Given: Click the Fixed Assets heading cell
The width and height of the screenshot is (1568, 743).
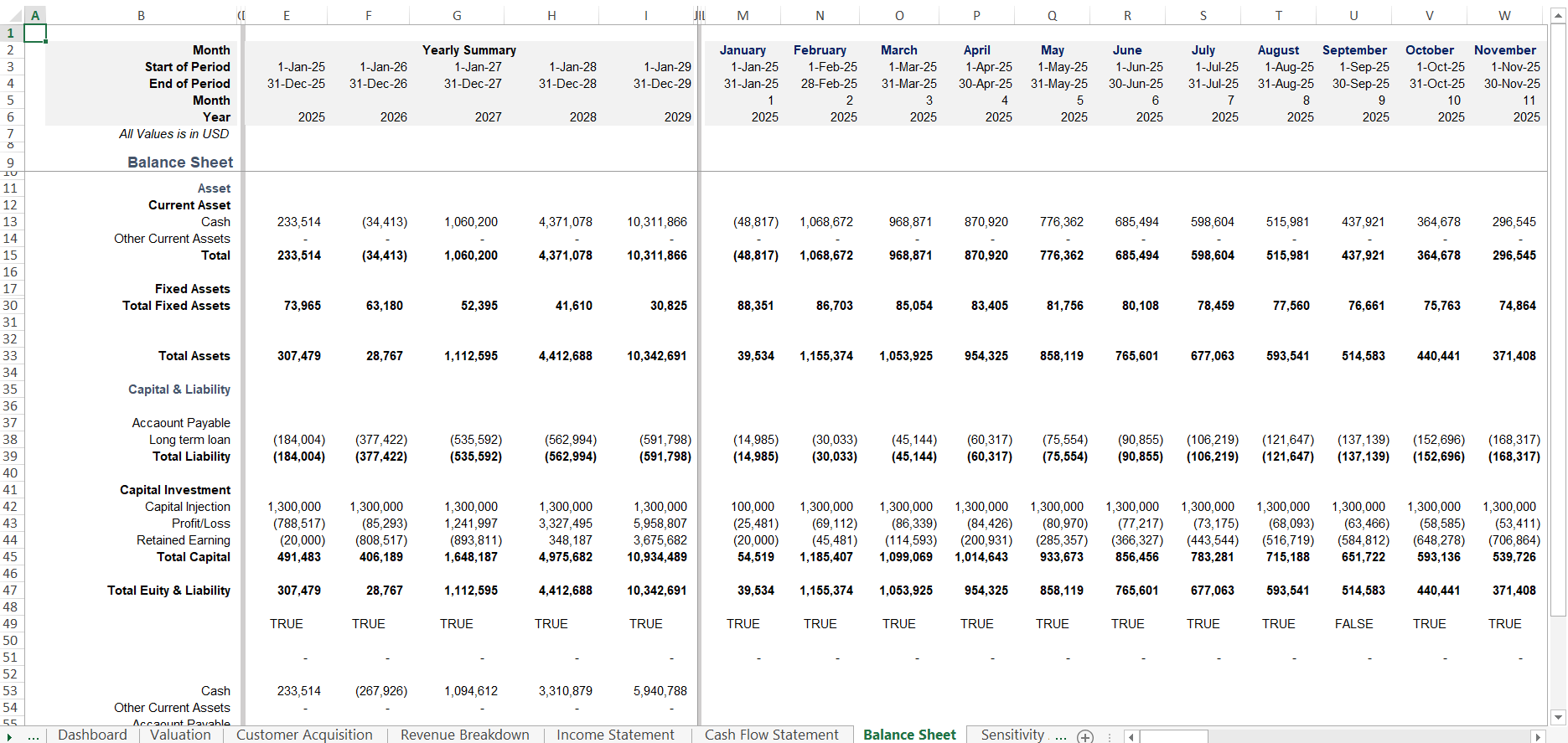Looking at the screenshot, I should point(193,289).
